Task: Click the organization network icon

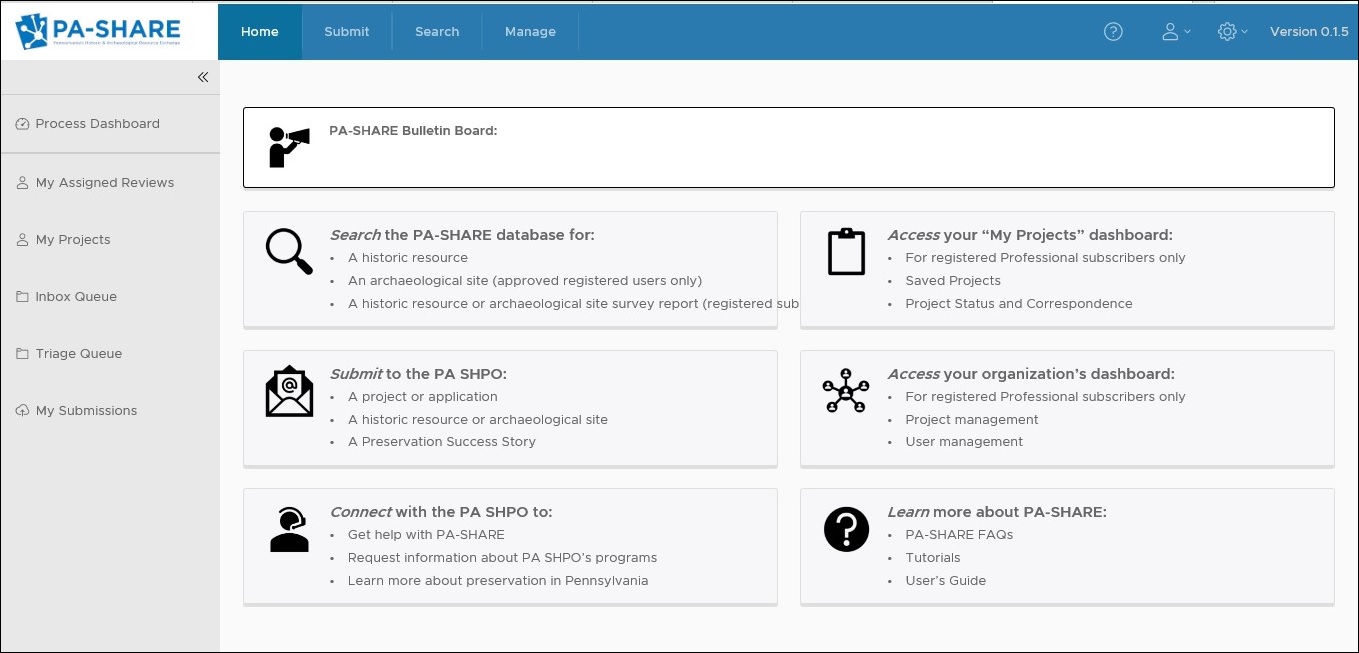Action: coord(846,391)
